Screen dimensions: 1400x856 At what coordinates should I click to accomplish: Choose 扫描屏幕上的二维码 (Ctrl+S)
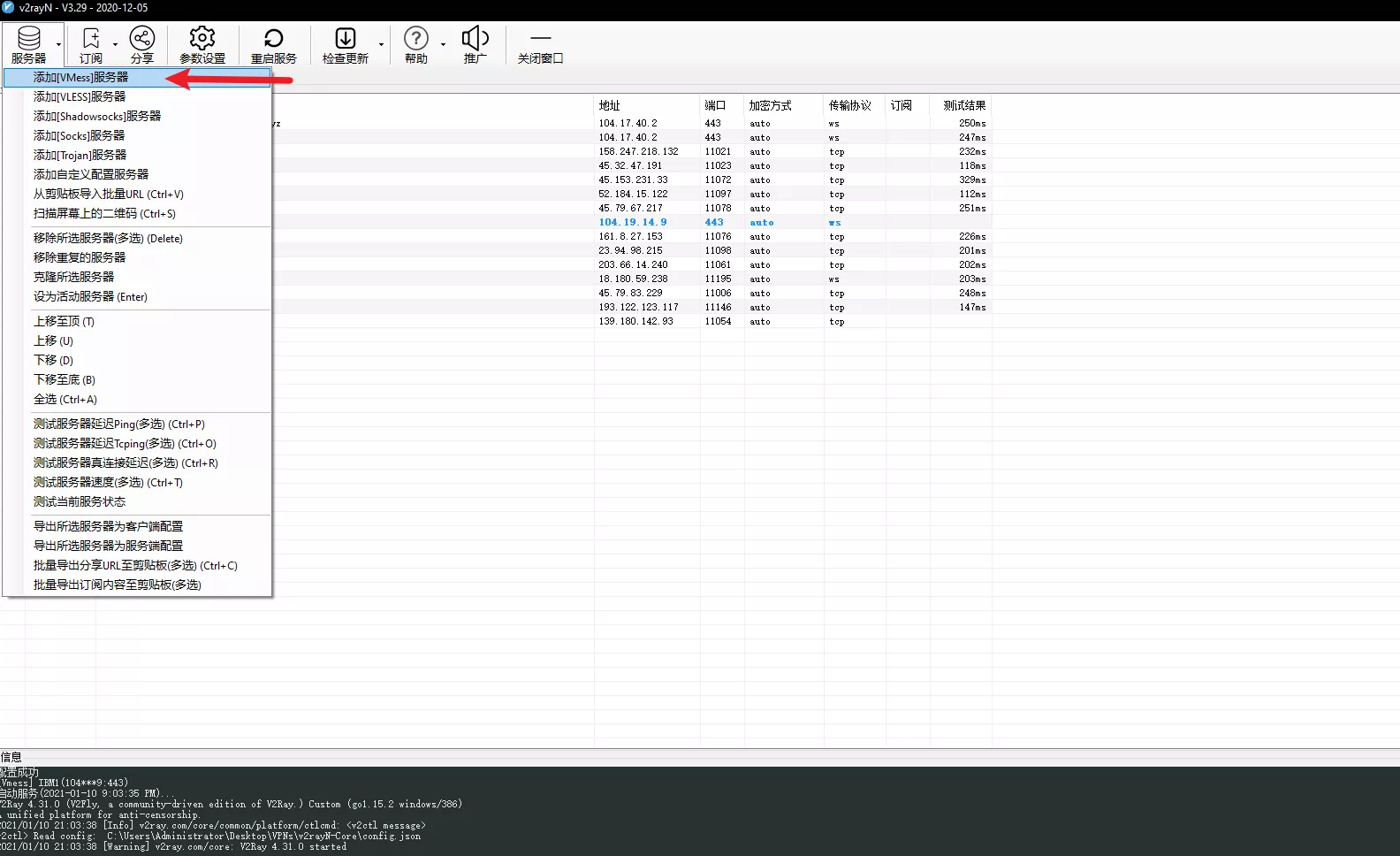(x=137, y=214)
